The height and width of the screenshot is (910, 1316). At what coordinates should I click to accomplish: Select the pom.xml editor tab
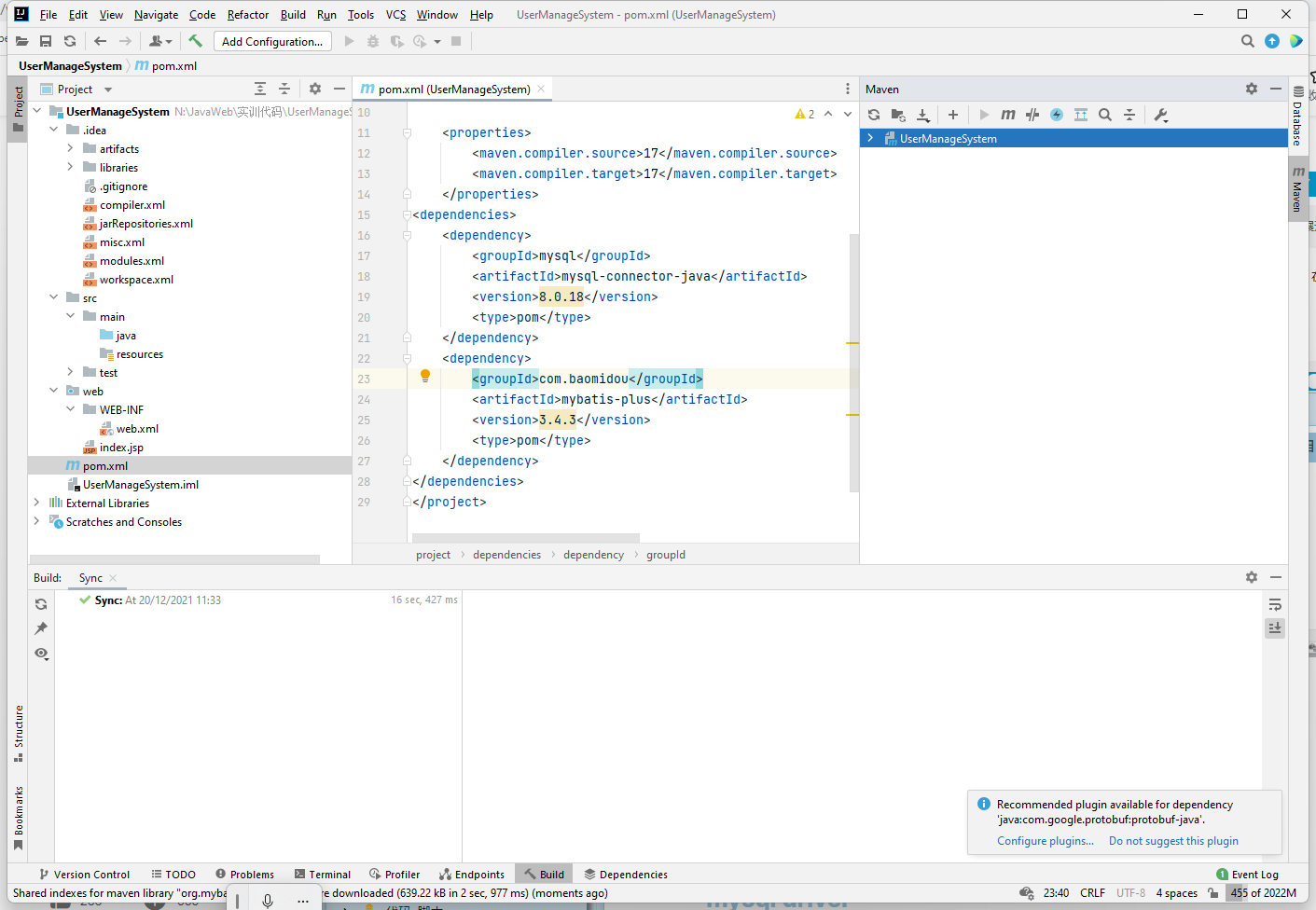pos(452,89)
